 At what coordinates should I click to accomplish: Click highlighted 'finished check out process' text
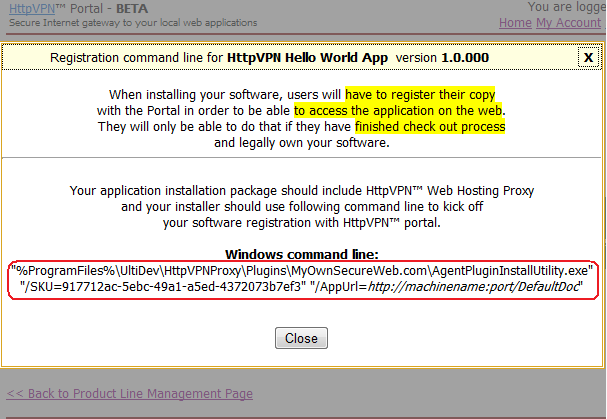(430, 127)
